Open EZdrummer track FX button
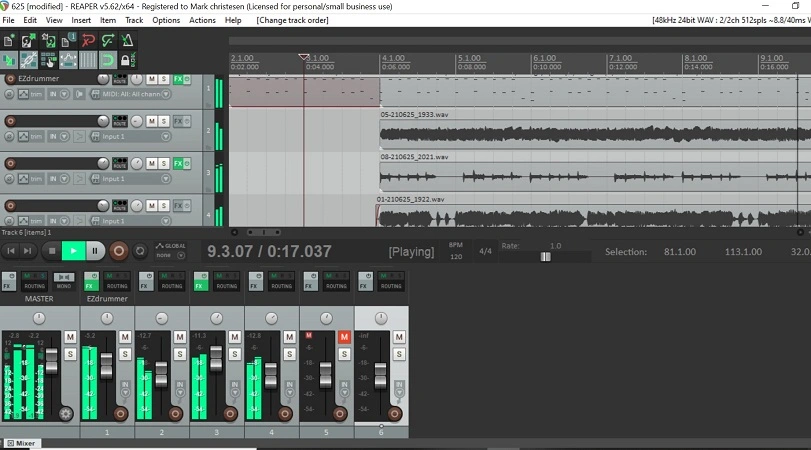 178,79
